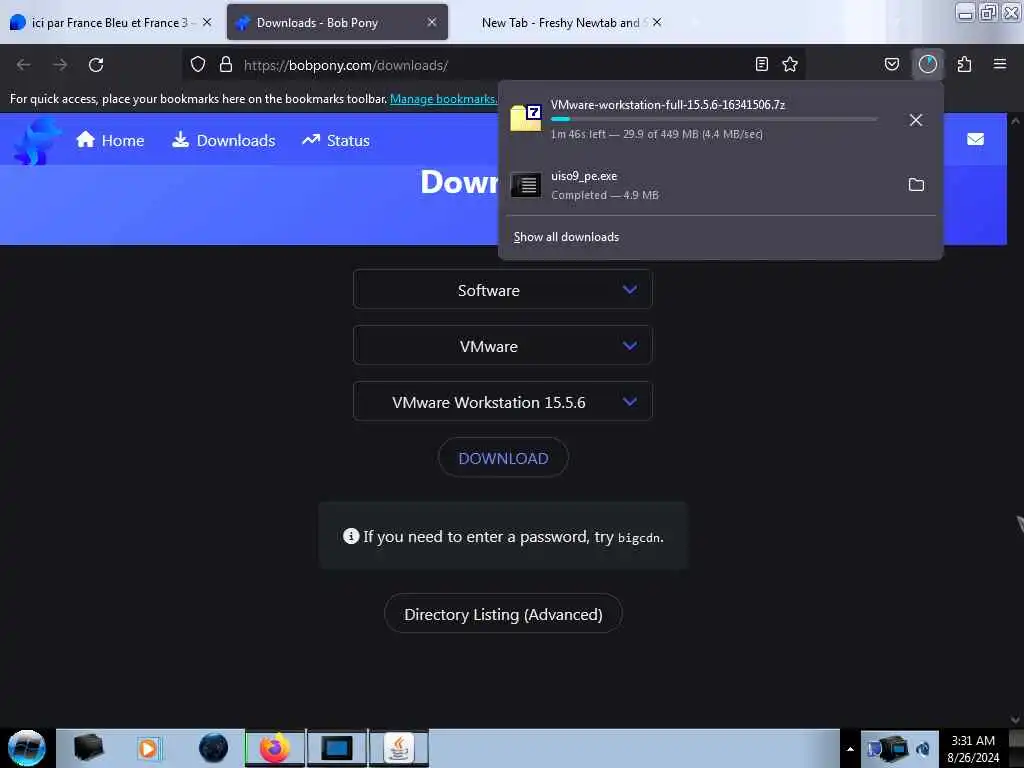Expand VMware Workstation 15.5.6 version dropdown
The width and height of the screenshot is (1024, 768).
click(x=502, y=402)
